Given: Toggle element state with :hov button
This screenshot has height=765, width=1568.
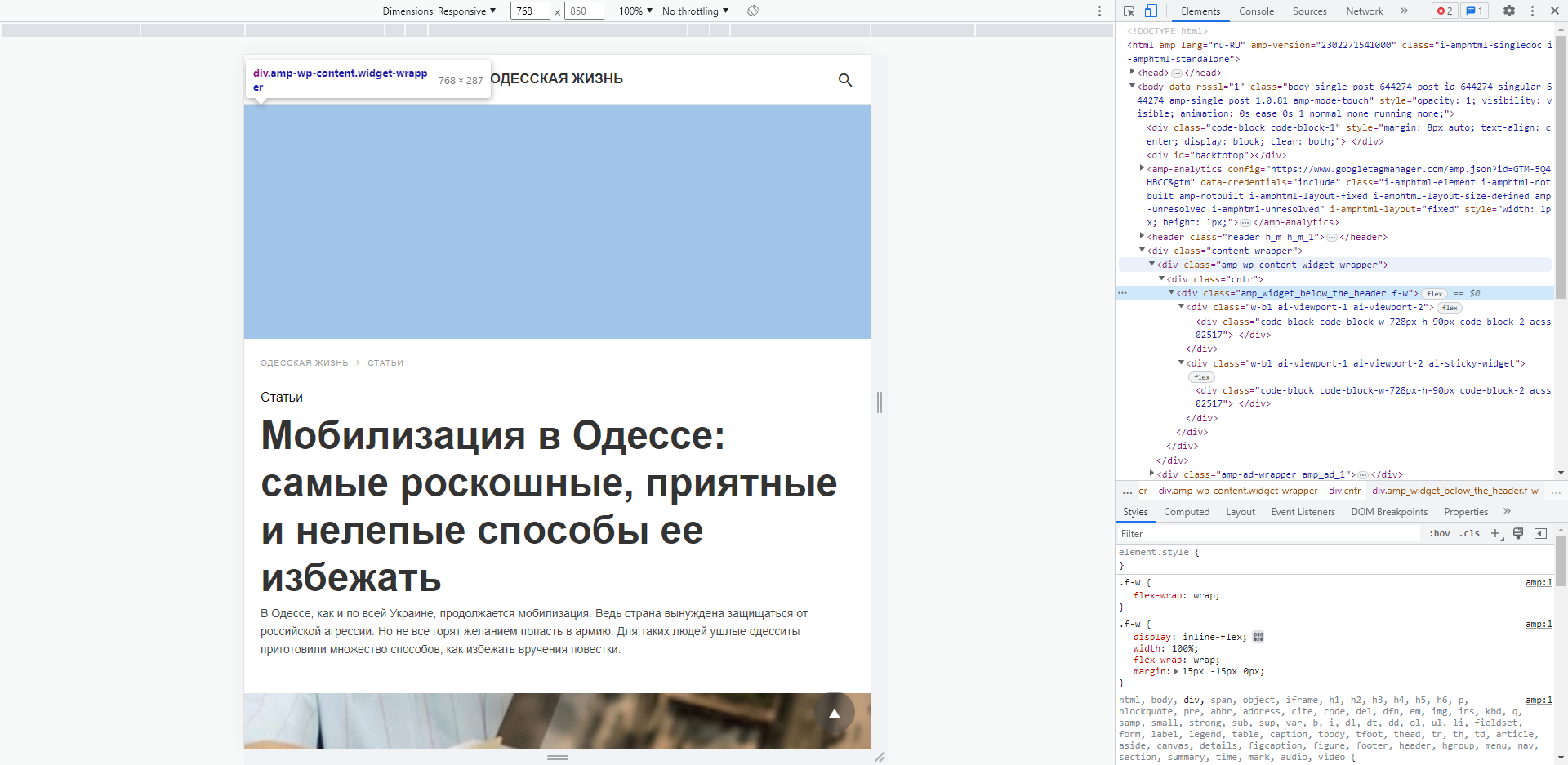Looking at the screenshot, I should tap(1440, 533).
